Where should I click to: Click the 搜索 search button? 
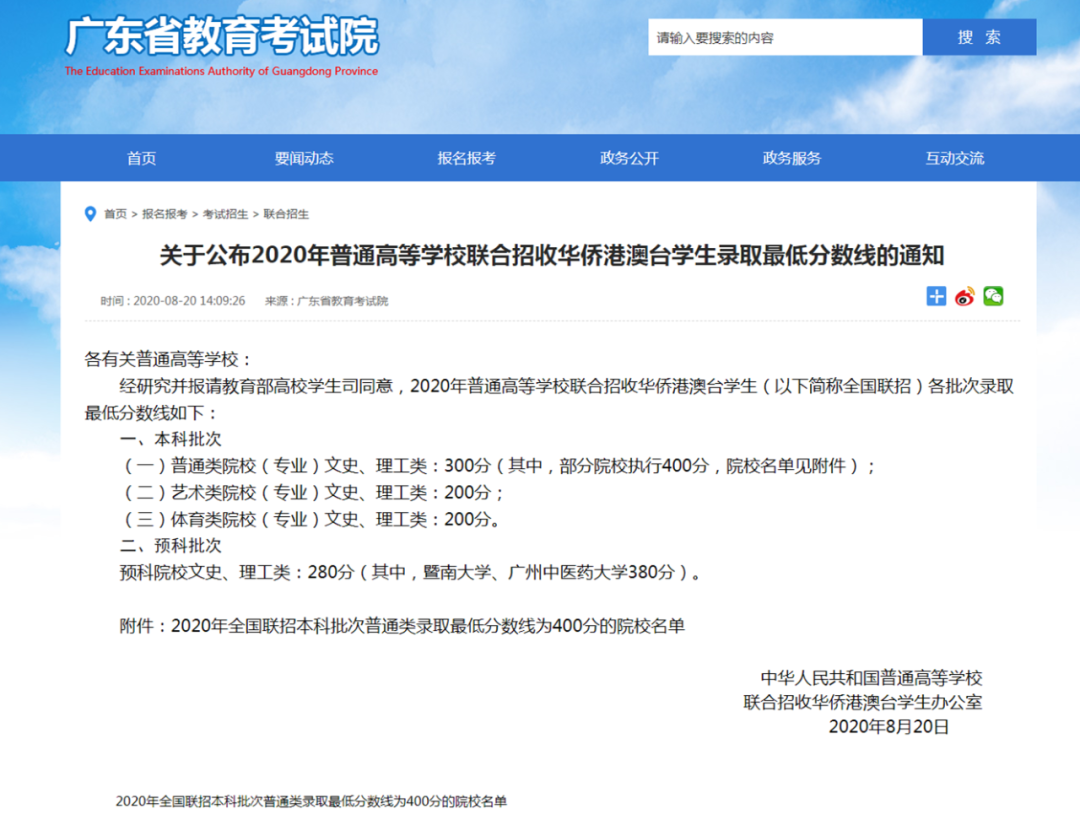979,37
